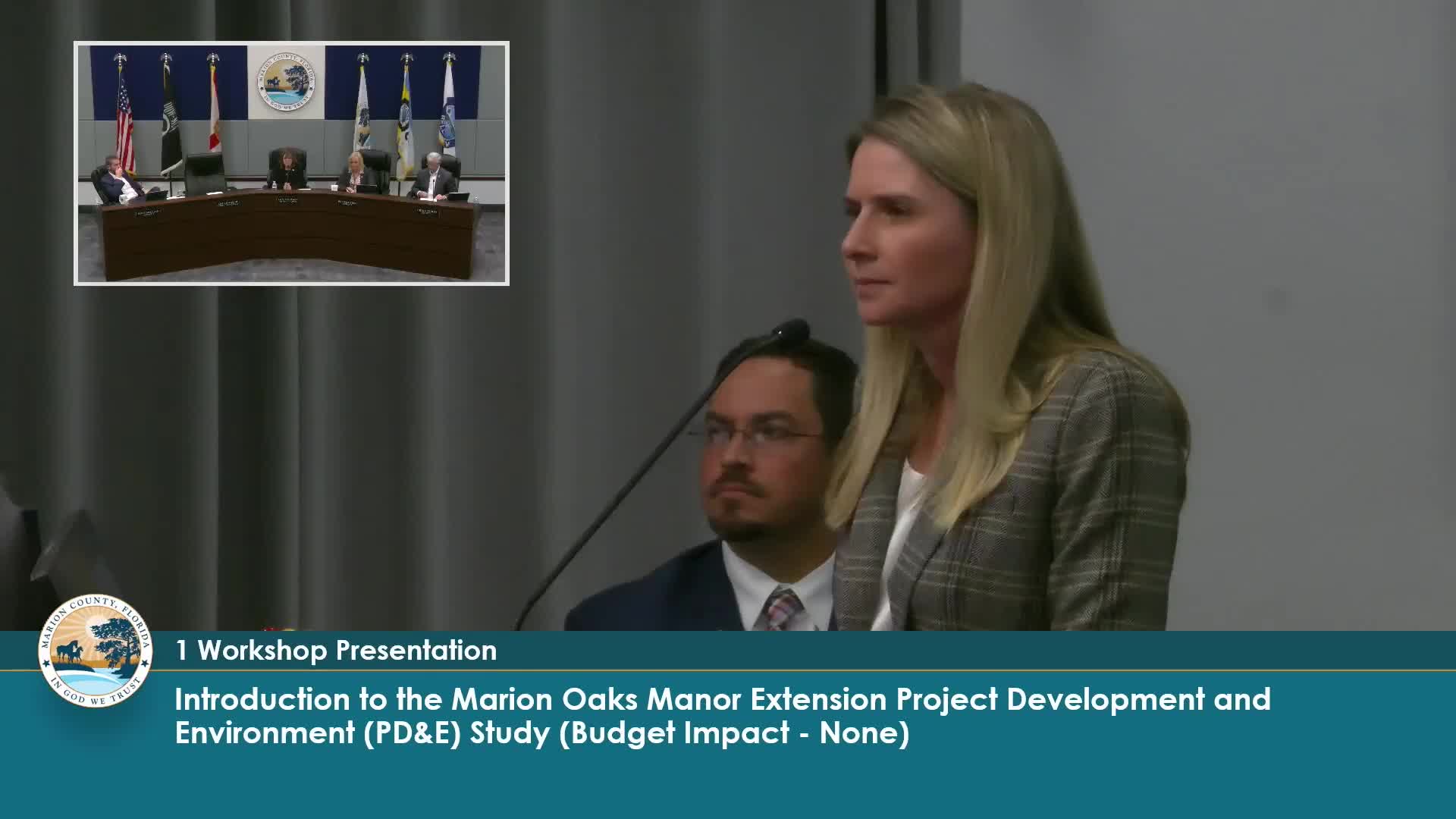
Task: Click the empty black chair at the dais
Action: click(205, 173)
